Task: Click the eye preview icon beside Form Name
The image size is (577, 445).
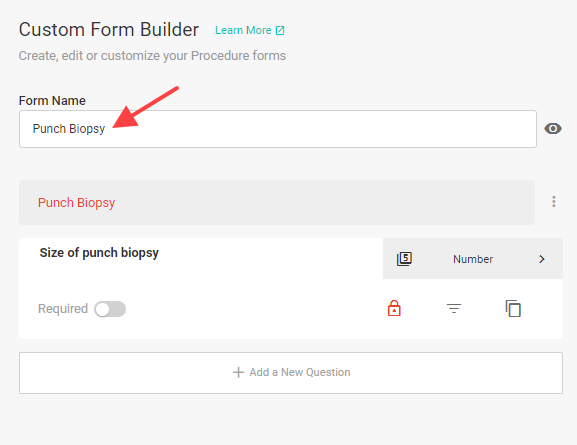Action: [553, 129]
